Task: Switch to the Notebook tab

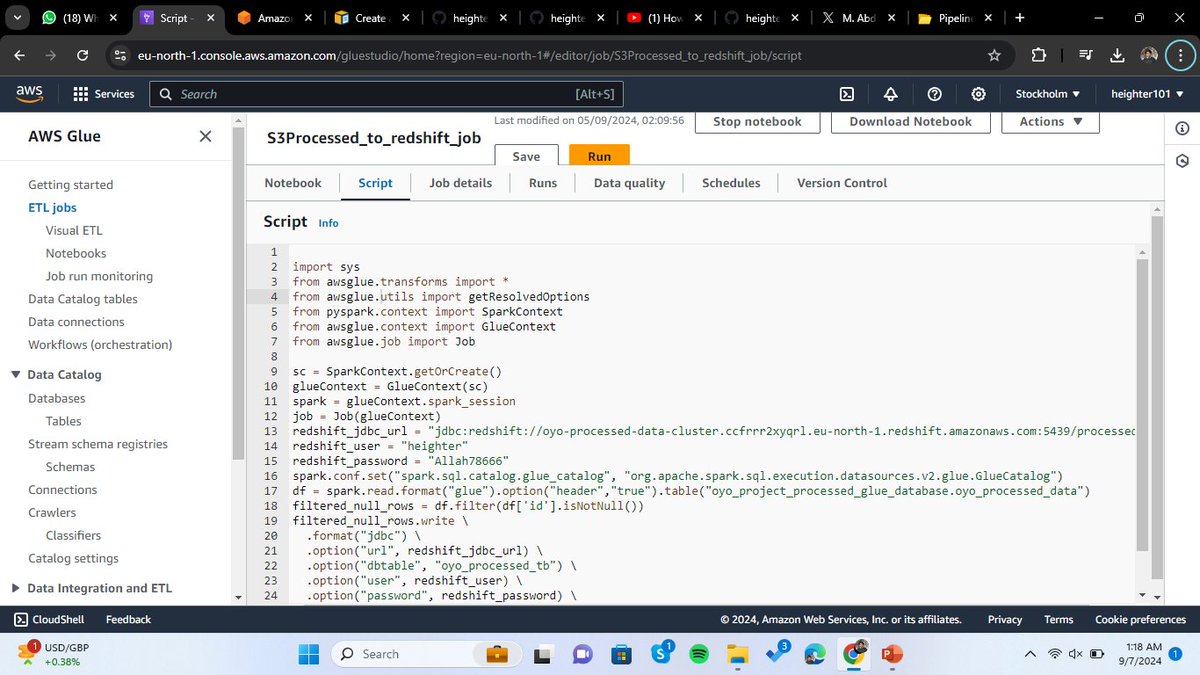Action: coord(293,183)
